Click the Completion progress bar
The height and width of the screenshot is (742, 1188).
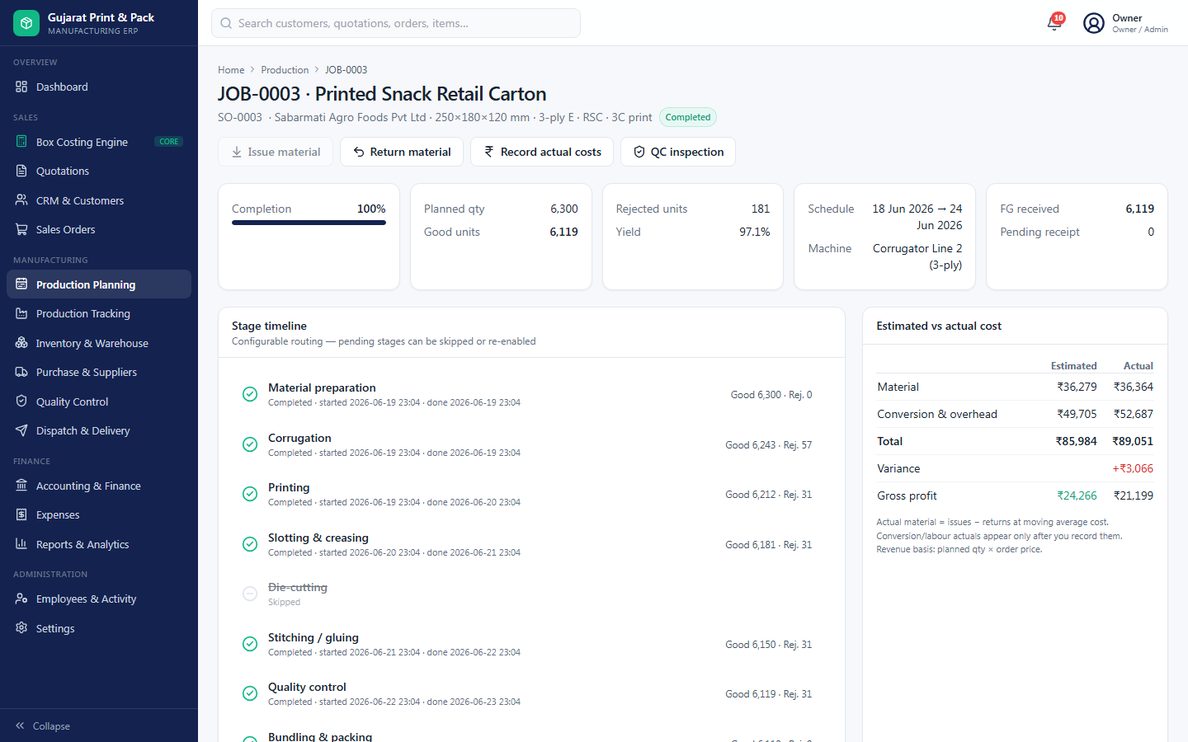[308, 222]
